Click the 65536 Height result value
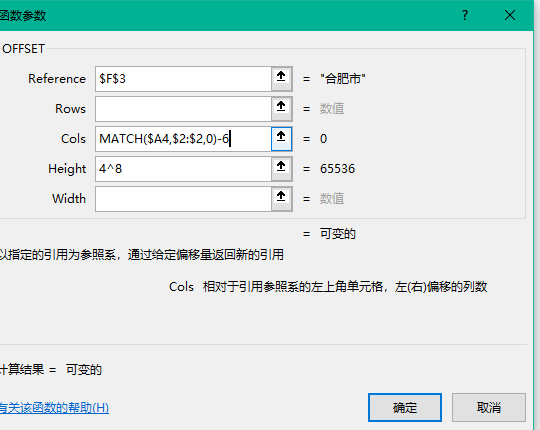Image resolution: width=540 pixels, height=430 pixels. click(337, 169)
